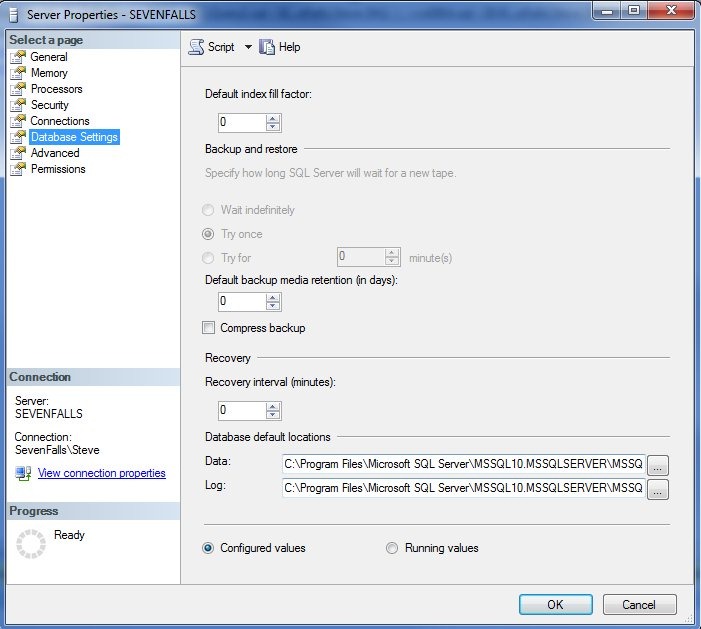Viewport: 701px width, 629px height.
Task: Increase the default index fill factor
Action: coord(273,118)
